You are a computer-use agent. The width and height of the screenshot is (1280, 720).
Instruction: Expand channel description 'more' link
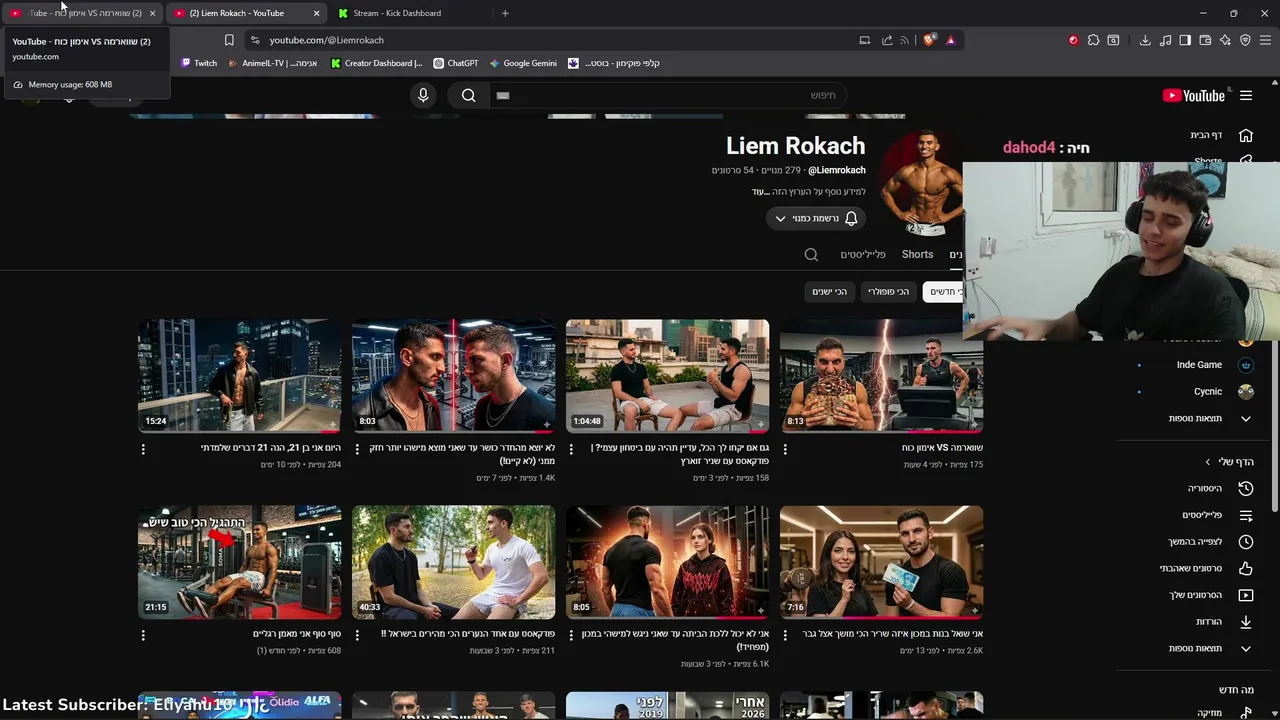[x=760, y=192]
